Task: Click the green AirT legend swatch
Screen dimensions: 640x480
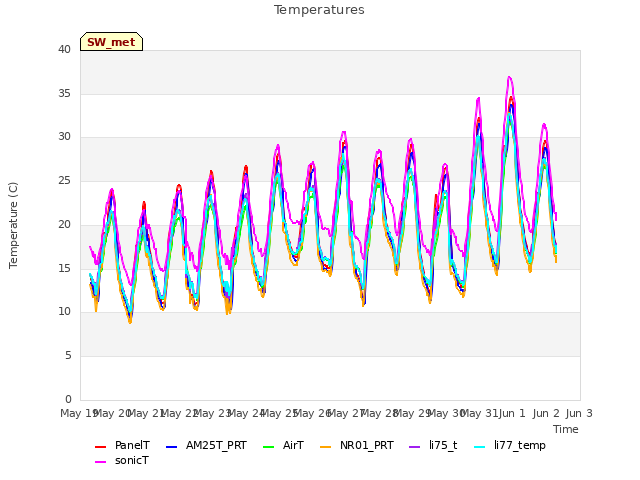Action: click(269, 447)
